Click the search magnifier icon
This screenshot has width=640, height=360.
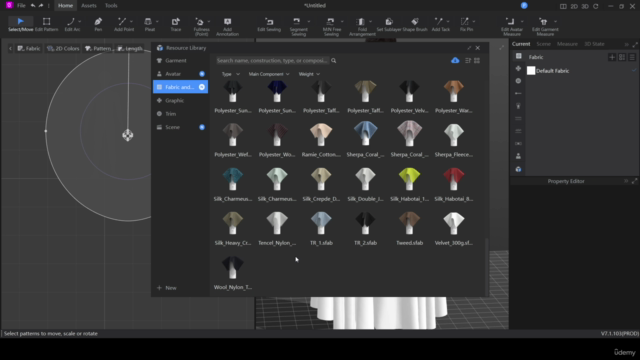(333, 60)
